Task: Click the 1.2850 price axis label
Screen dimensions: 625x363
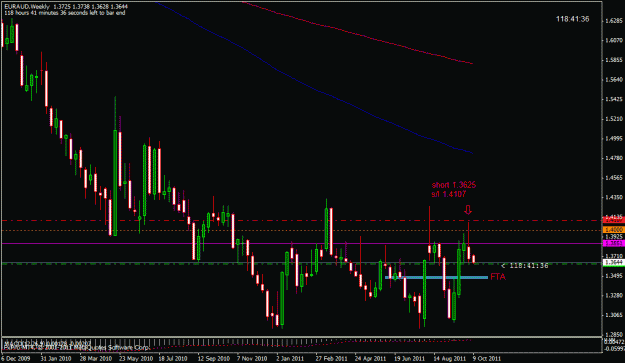Action: [x=614, y=335]
